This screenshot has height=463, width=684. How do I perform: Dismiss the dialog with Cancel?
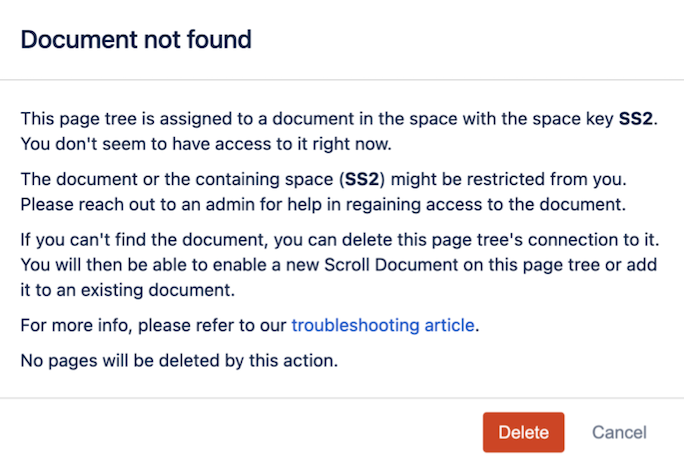point(619,432)
